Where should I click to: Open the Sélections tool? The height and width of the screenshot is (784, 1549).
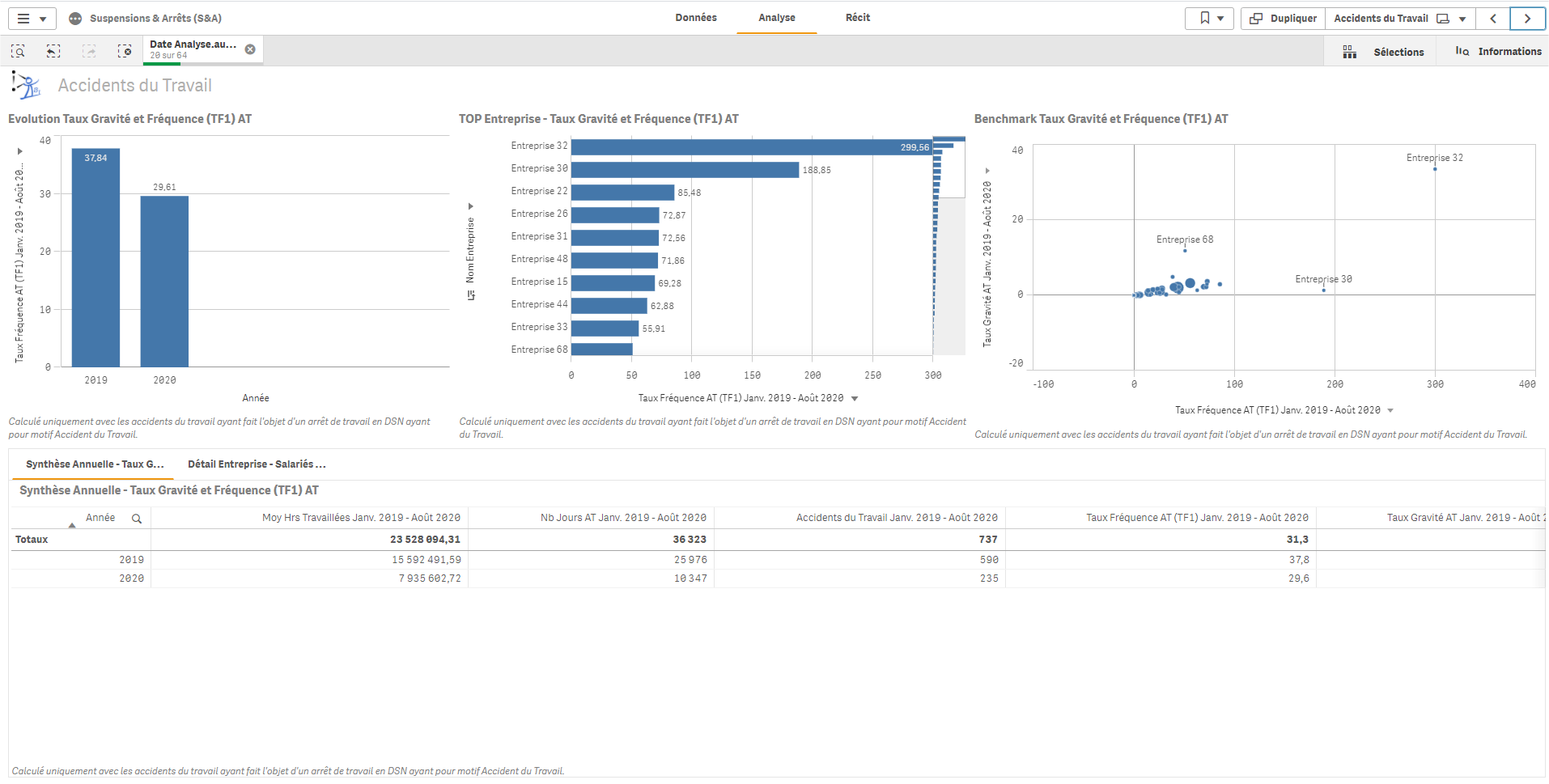(1384, 52)
